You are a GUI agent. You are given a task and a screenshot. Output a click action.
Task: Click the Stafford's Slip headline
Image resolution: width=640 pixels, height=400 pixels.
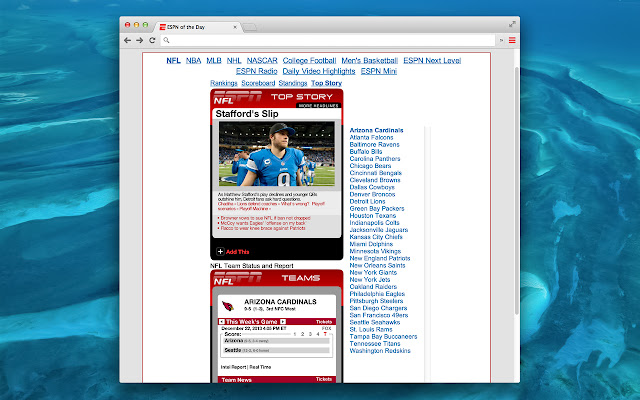(x=247, y=114)
